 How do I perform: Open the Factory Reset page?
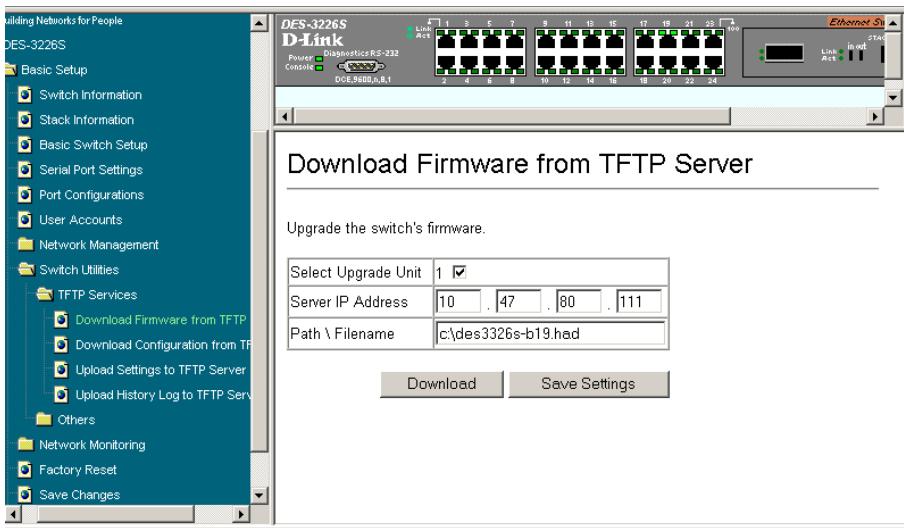(x=78, y=470)
